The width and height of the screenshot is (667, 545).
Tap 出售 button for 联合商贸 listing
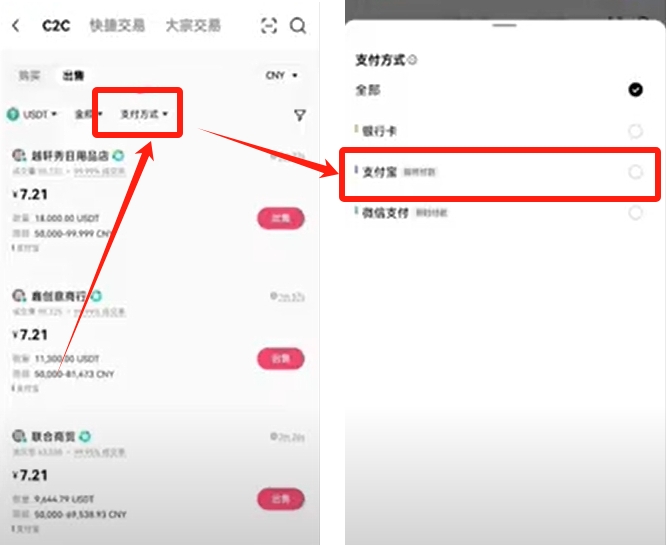click(x=281, y=499)
